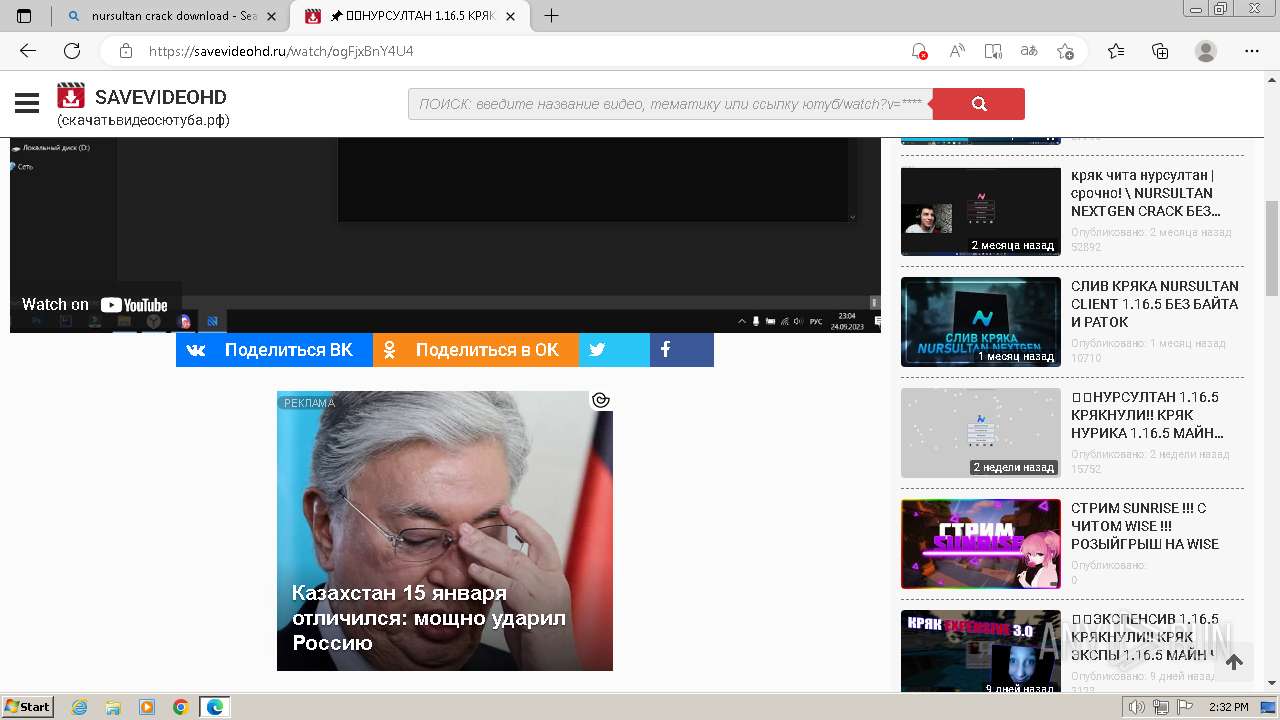This screenshot has width=1280, height=720.
Task: Focus the video search input field
Action: (x=670, y=104)
